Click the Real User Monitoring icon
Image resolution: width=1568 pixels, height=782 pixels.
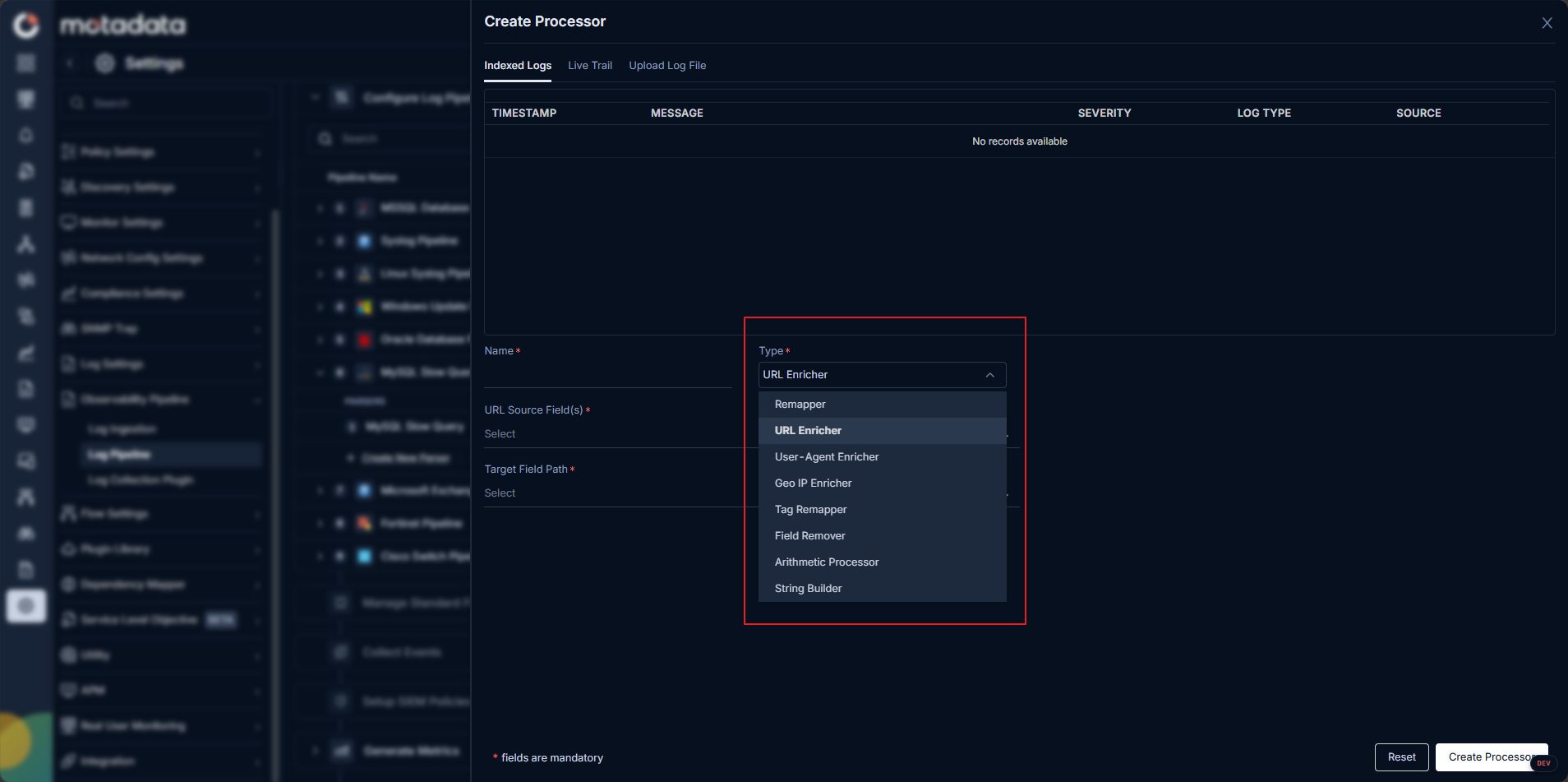69,725
